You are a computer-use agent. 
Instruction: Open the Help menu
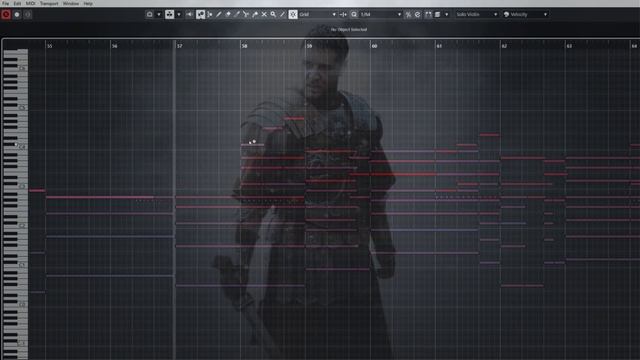point(88,3)
